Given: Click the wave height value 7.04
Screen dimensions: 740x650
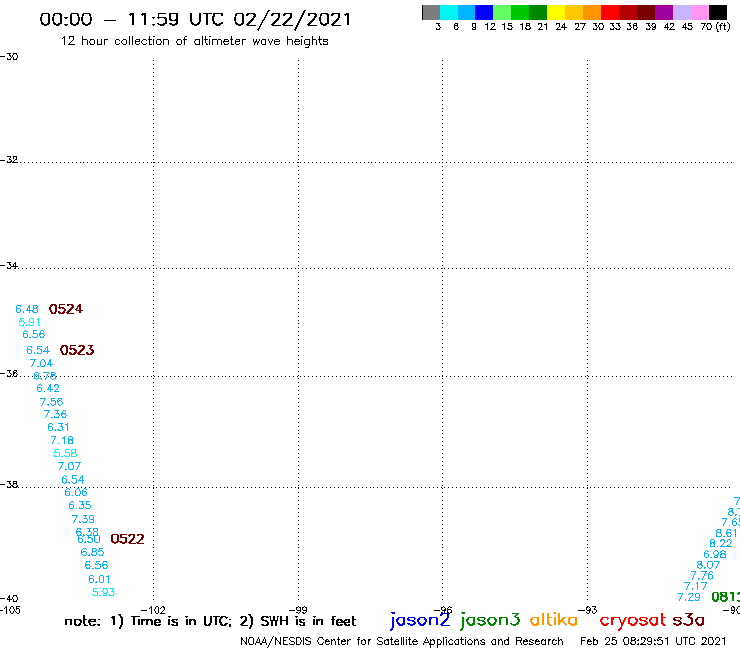Looking at the screenshot, I should click(x=41, y=363).
